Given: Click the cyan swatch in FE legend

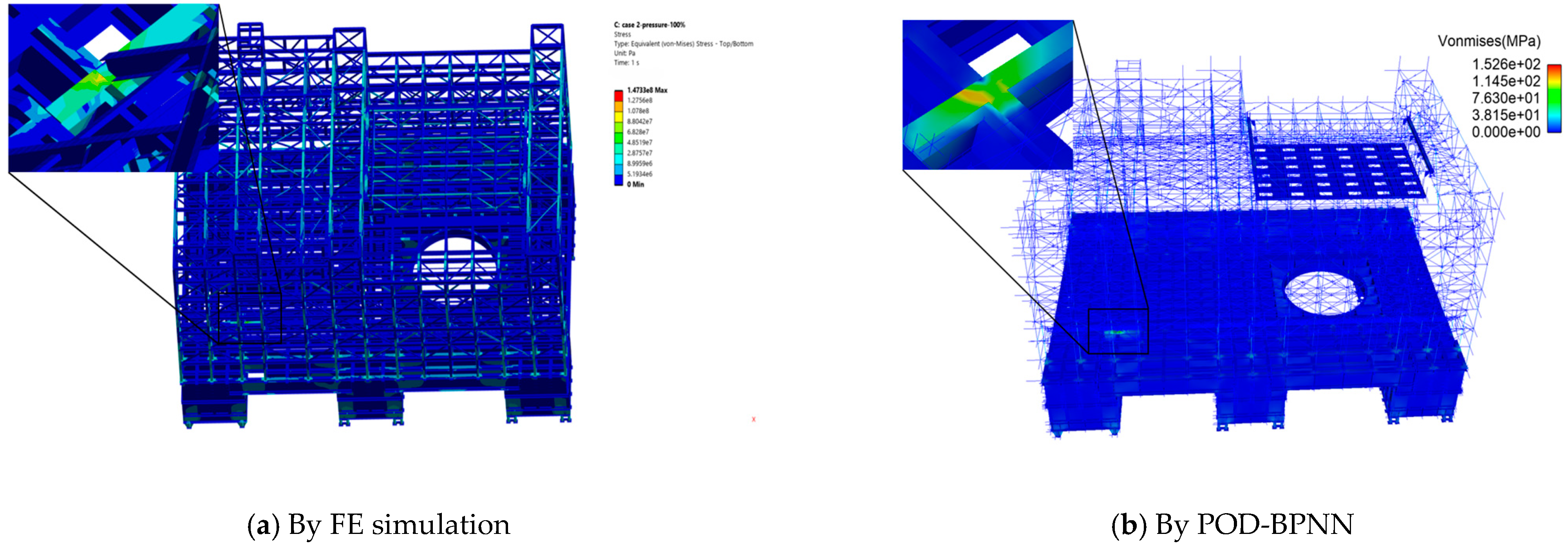Looking at the screenshot, I should point(619,158).
